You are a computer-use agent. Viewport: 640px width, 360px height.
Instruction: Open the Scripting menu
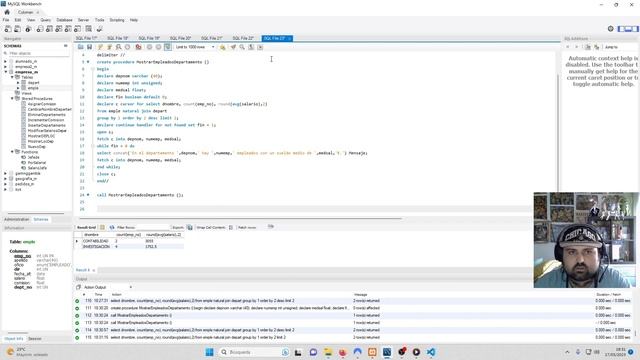point(117,20)
